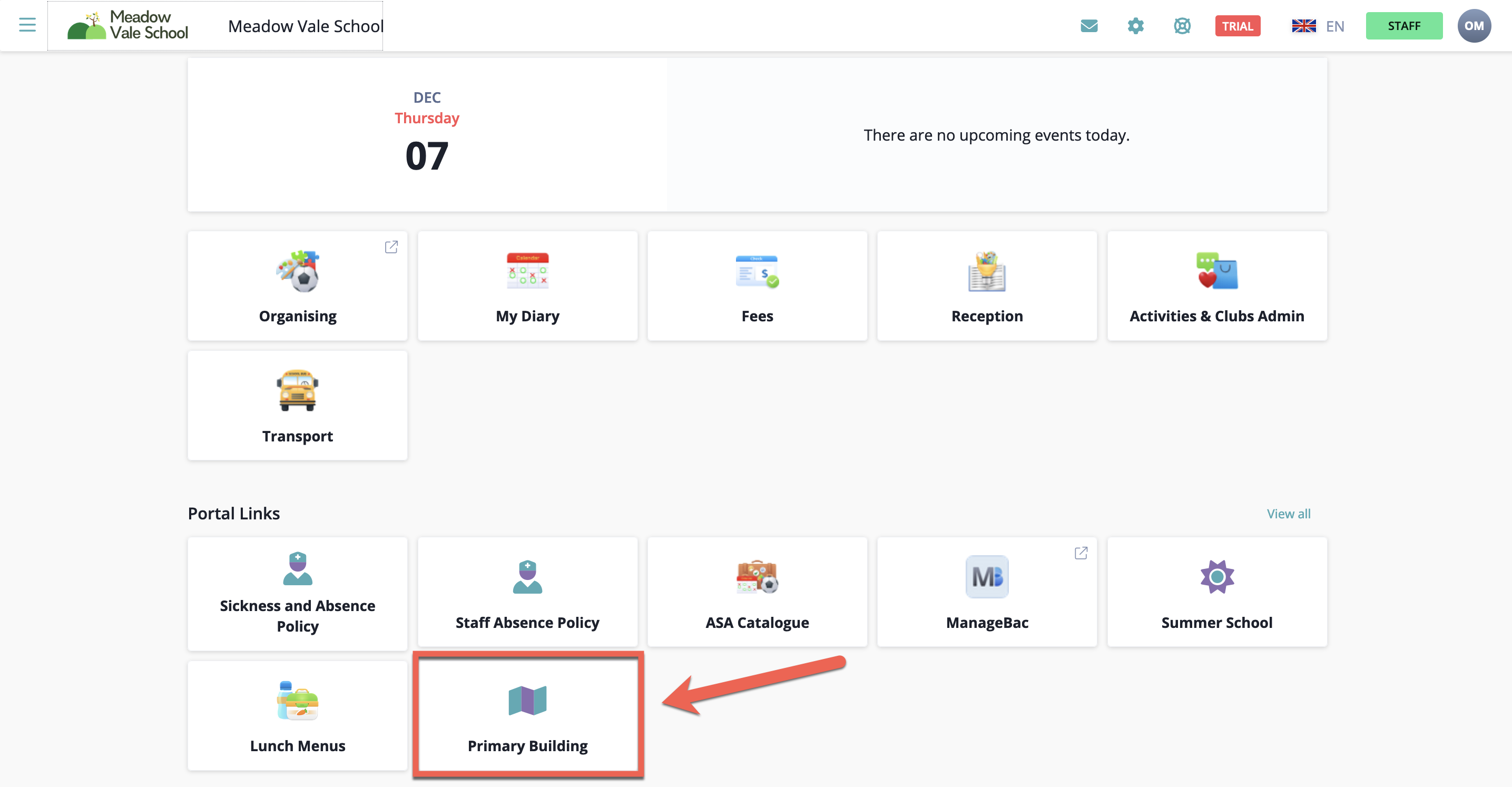Image resolution: width=1512 pixels, height=787 pixels.
Task: Open the EN language selector
Action: [x=1318, y=26]
